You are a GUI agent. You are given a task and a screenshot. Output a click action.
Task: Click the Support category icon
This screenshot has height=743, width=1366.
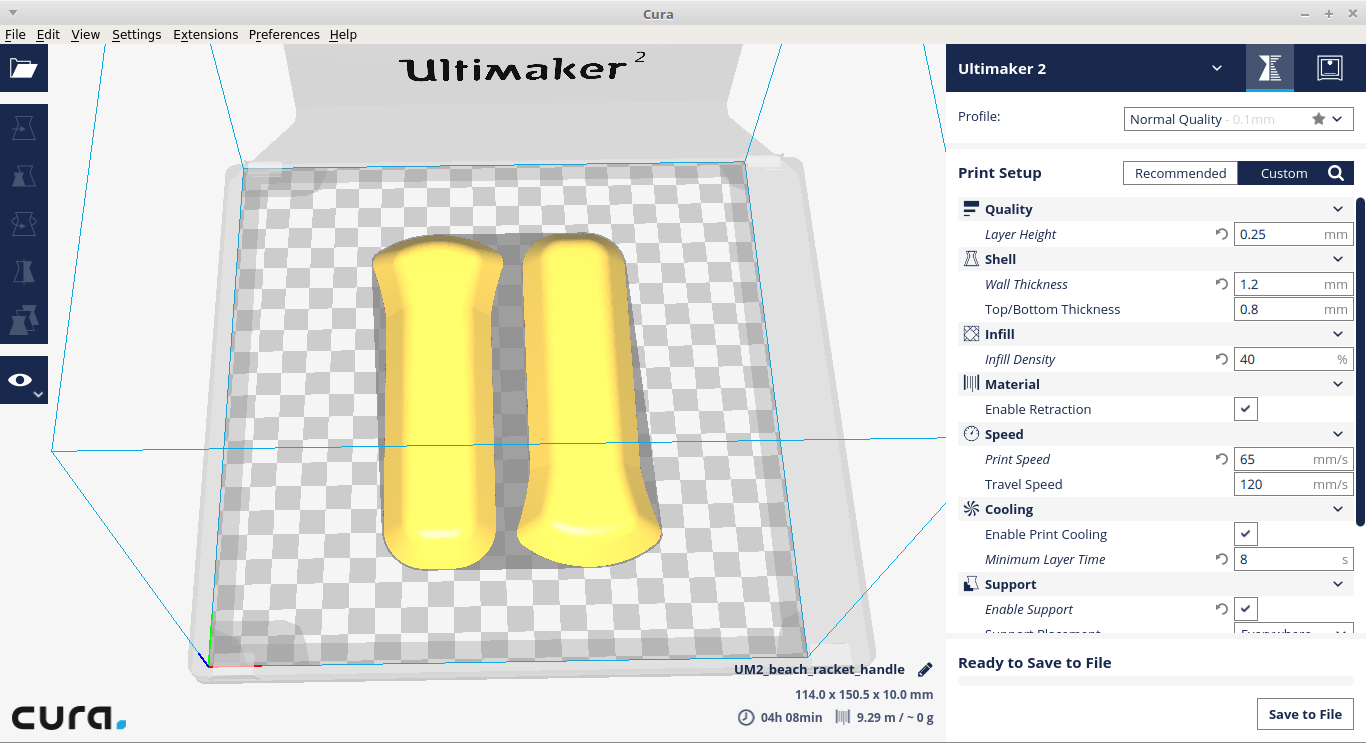(971, 584)
